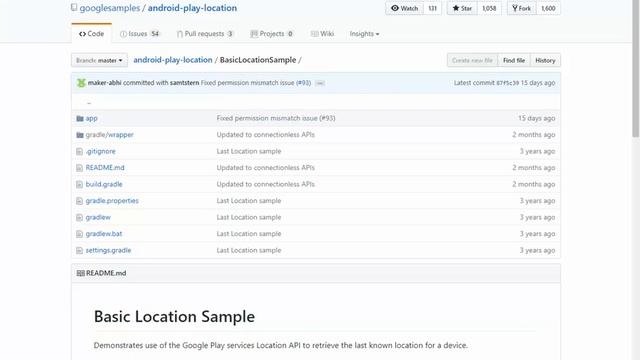640x360 pixels.
Task: Click the gradle/wrapper folder icon
Action: coord(80,135)
